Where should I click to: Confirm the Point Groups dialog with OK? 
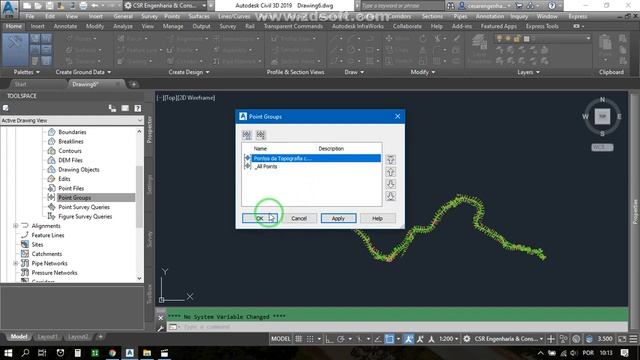pyautogui.click(x=260, y=218)
